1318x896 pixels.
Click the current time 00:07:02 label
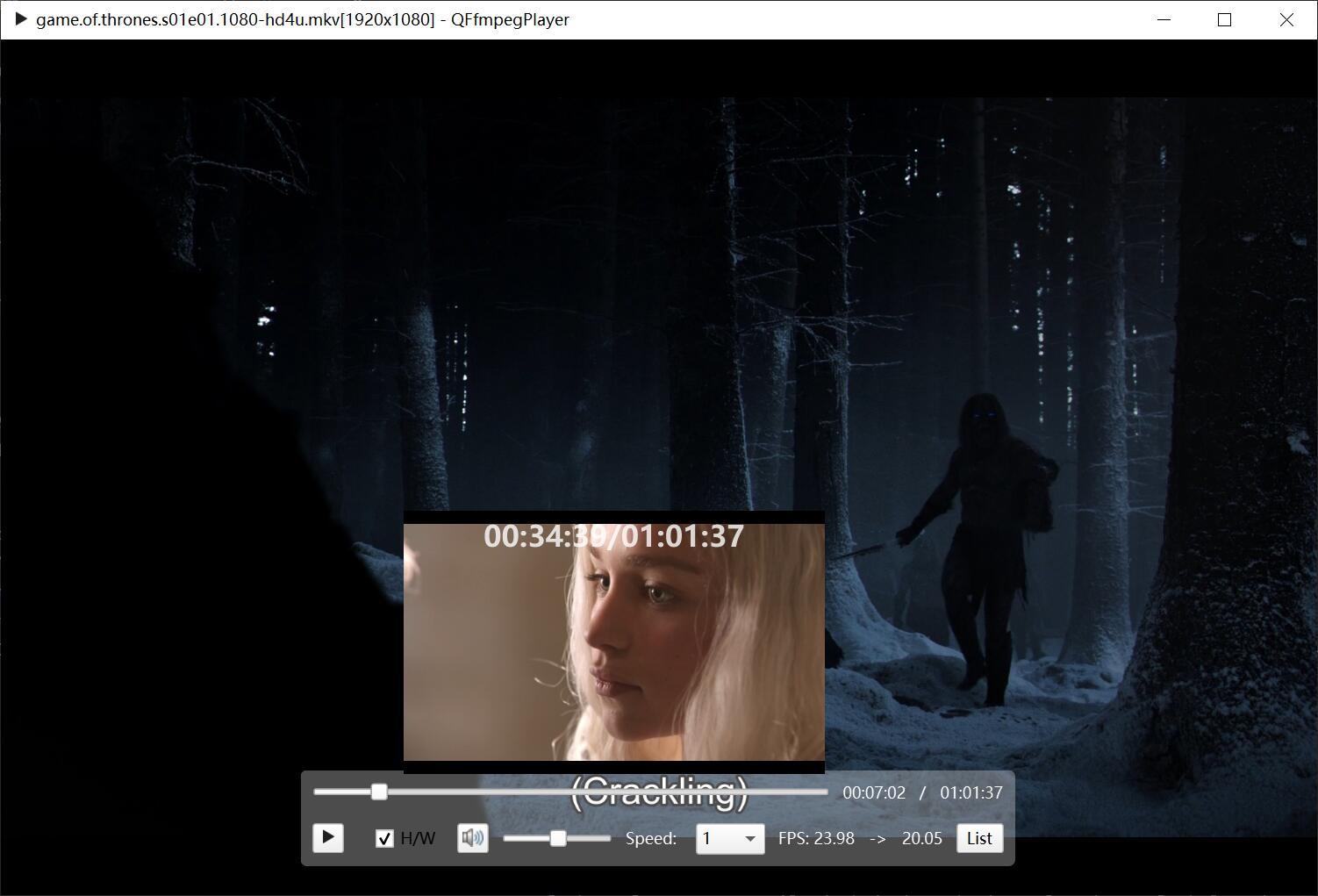874,792
